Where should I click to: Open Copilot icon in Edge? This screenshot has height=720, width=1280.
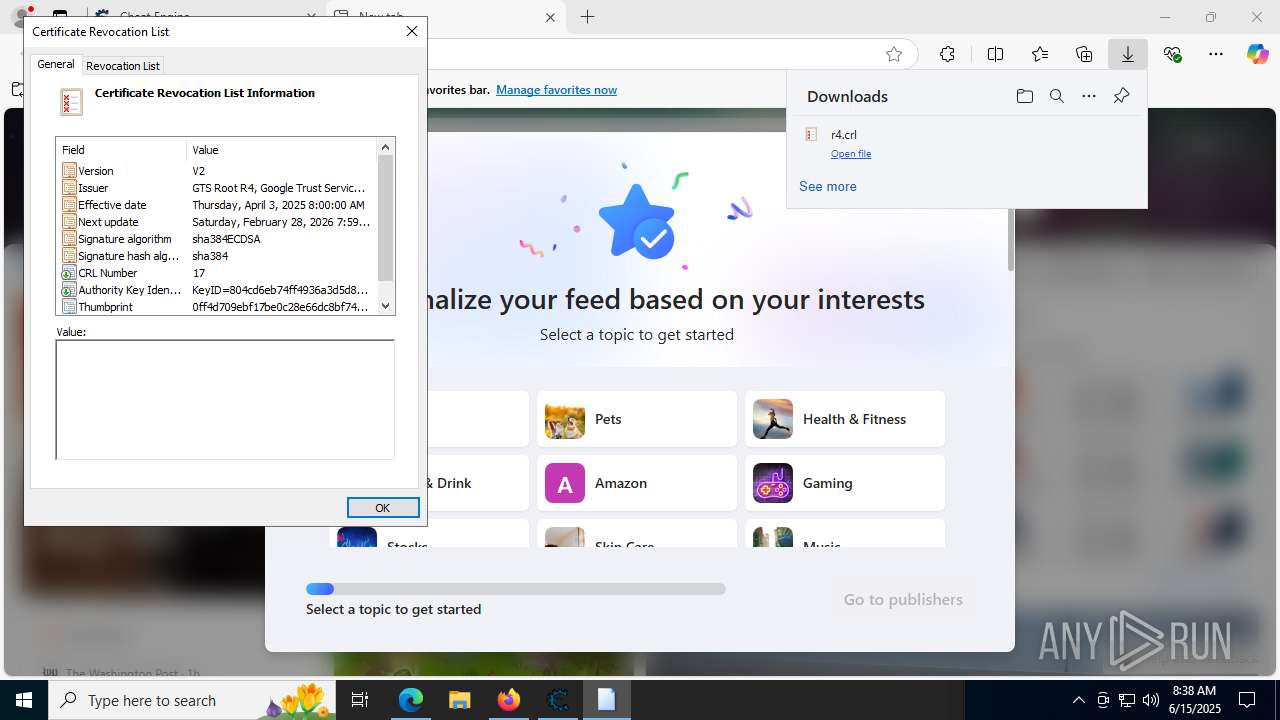(x=1257, y=54)
